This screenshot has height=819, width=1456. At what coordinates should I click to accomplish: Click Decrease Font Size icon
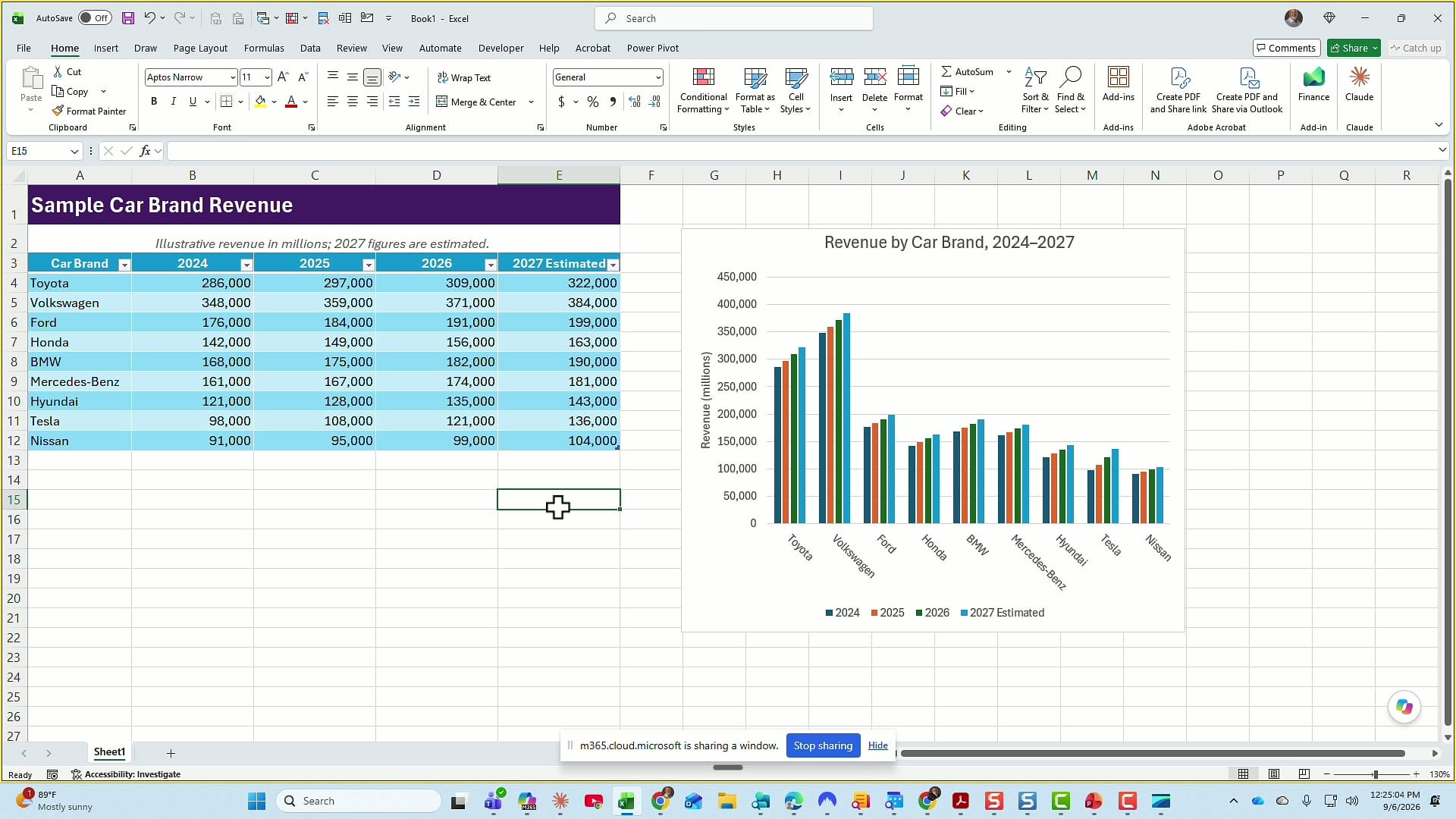[x=303, y=77]
